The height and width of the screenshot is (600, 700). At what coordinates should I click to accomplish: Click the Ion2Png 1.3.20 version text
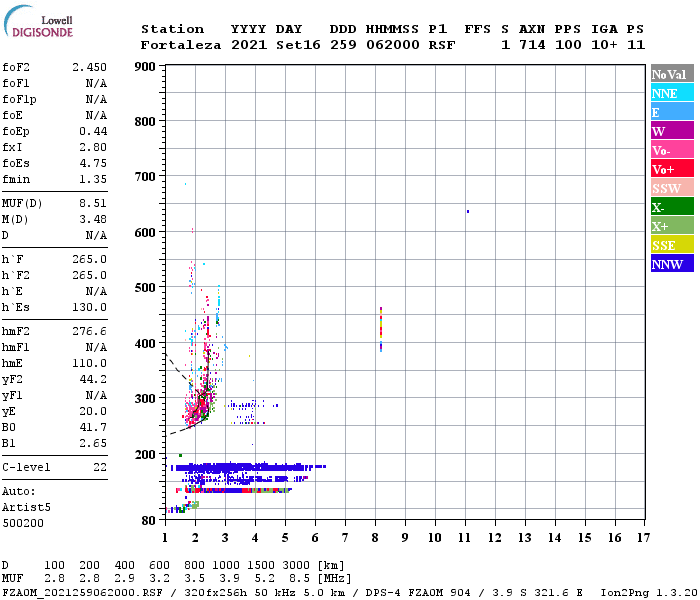pyautogui.click(x=649, y=593)
